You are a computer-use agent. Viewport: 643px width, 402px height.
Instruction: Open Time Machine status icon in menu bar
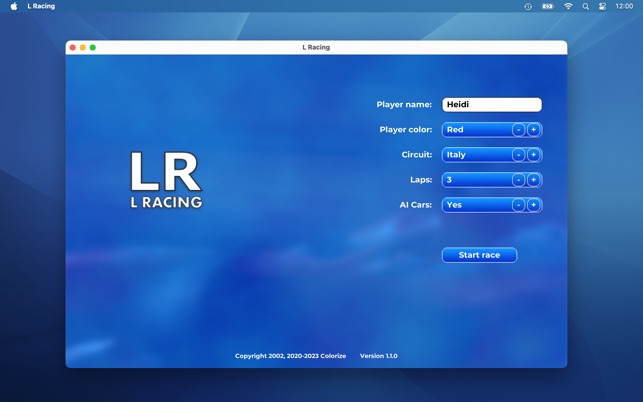528,6
